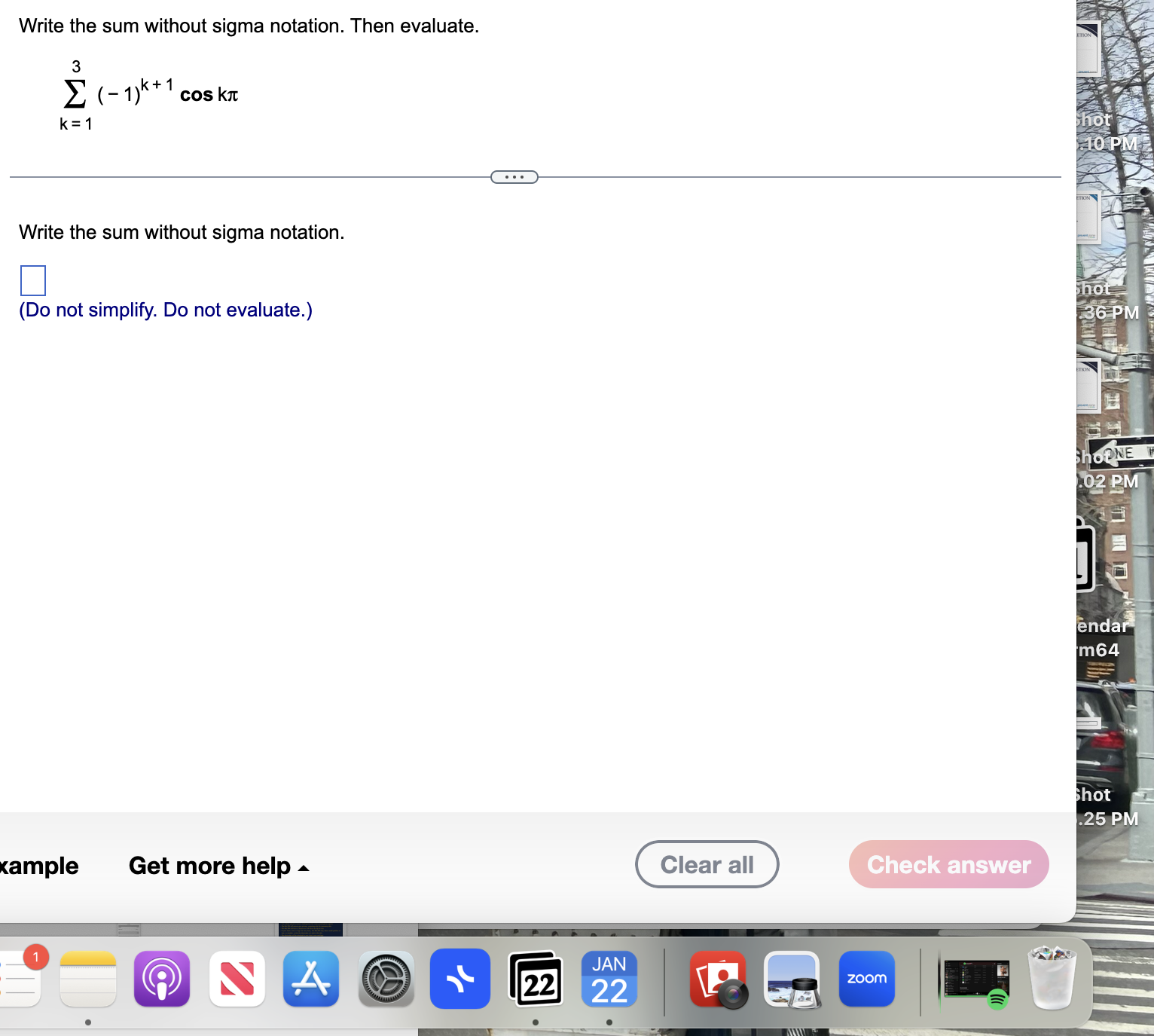Click the '(Do not simplify. Do not evaluate.)' hint

(x=166, y=310)
